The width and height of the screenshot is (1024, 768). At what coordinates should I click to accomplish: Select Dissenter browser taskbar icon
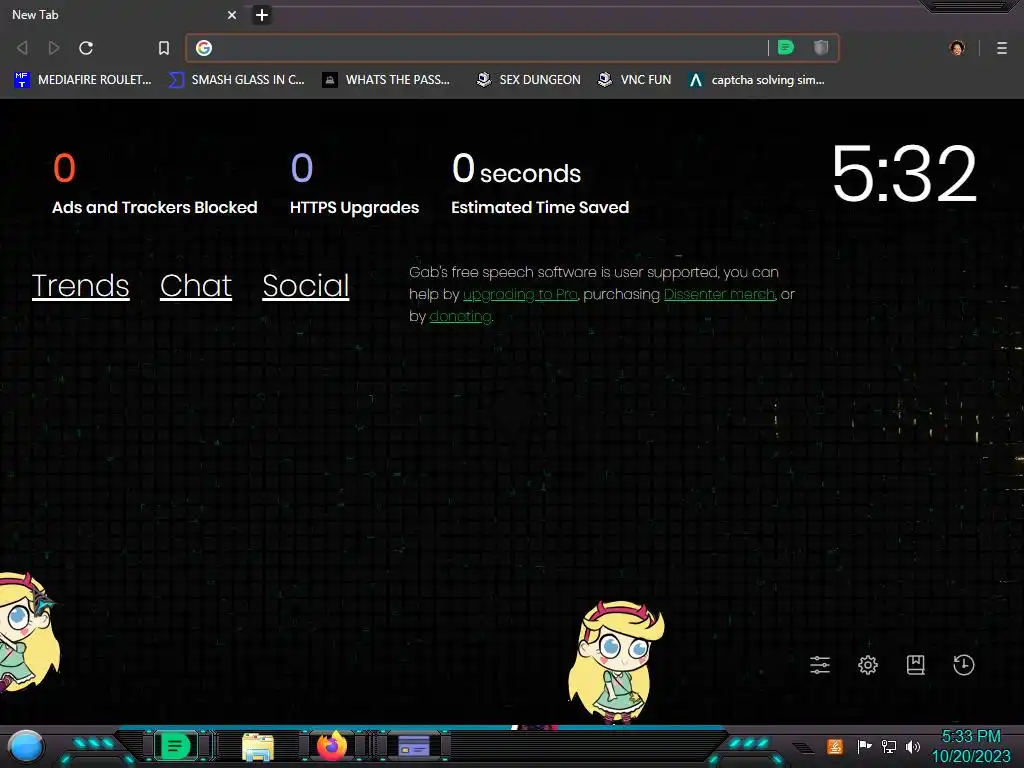(175, 746)
